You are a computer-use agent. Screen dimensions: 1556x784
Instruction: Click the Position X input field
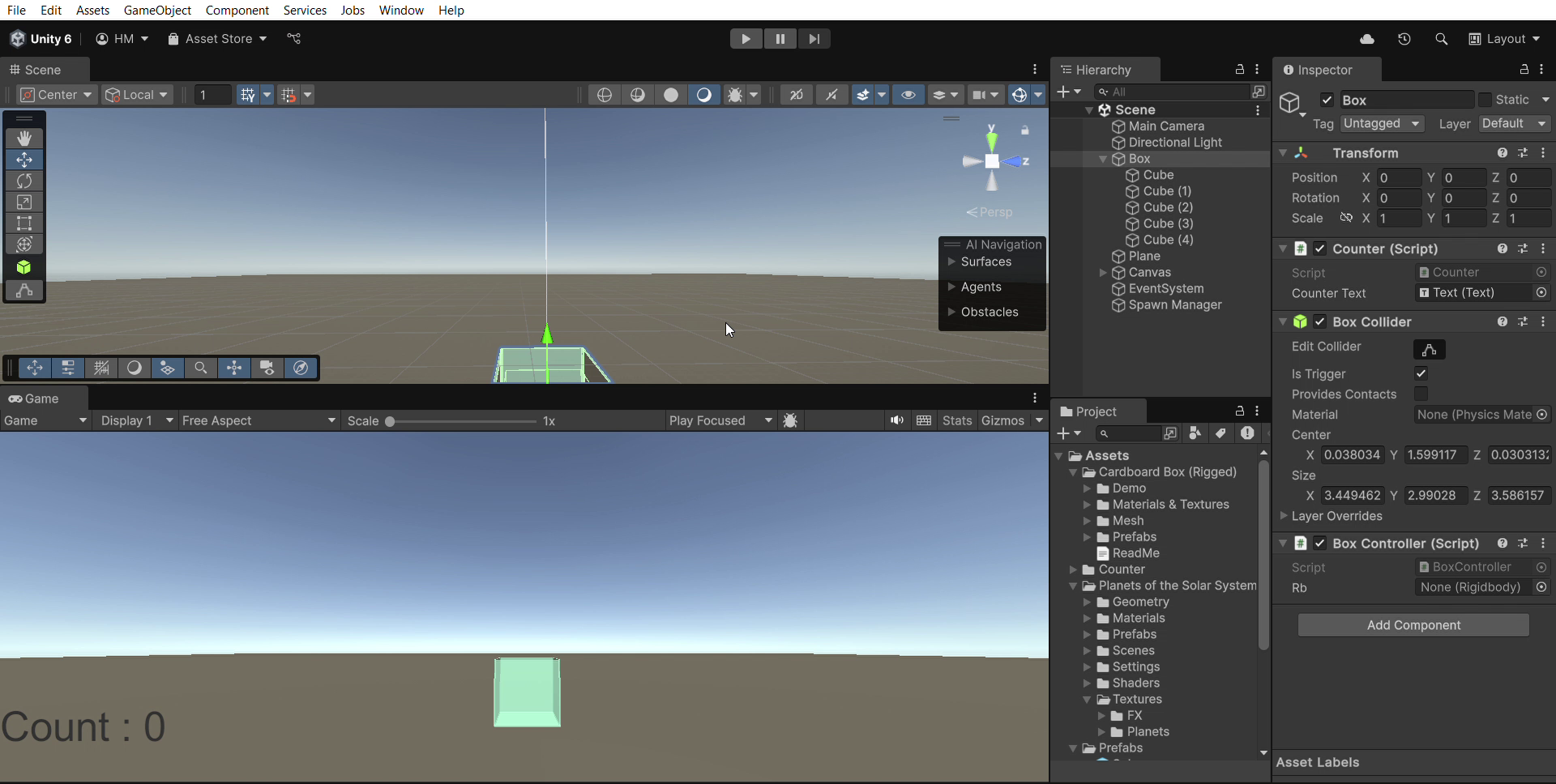pos(1400,177)
